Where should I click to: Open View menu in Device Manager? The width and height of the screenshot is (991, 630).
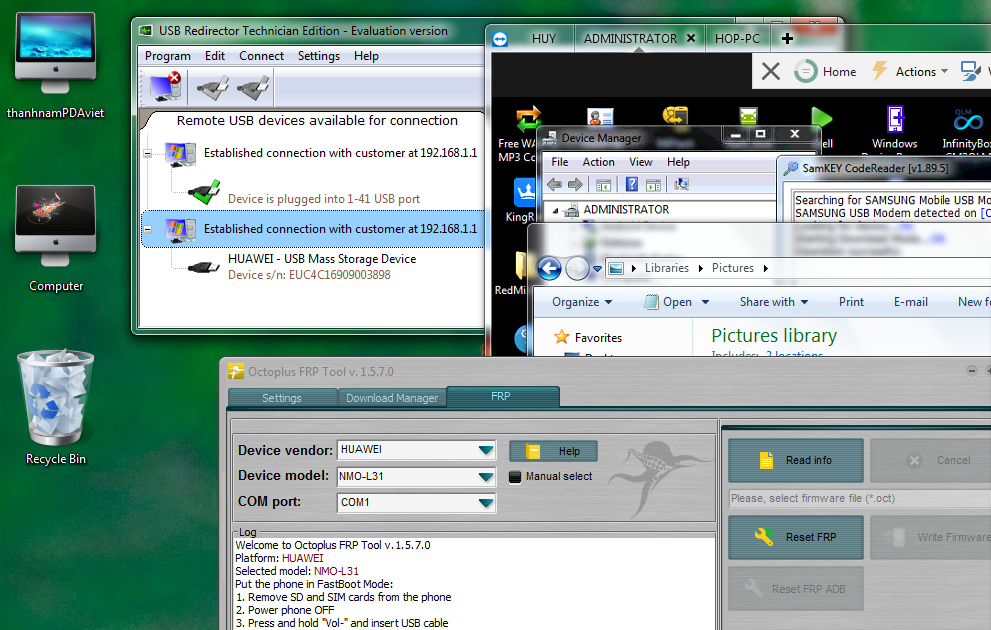pos(640,162)
